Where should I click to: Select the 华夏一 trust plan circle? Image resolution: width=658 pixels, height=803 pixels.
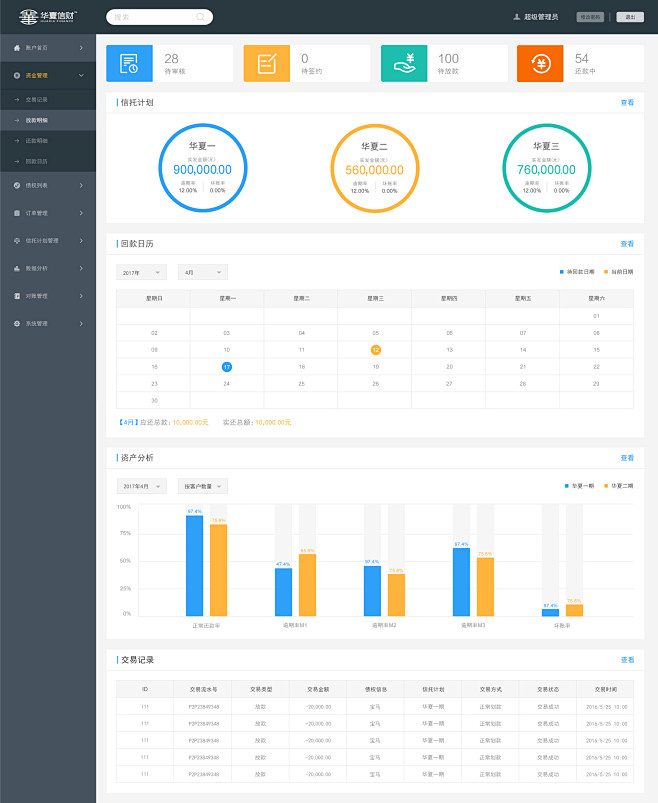point(203,168)
